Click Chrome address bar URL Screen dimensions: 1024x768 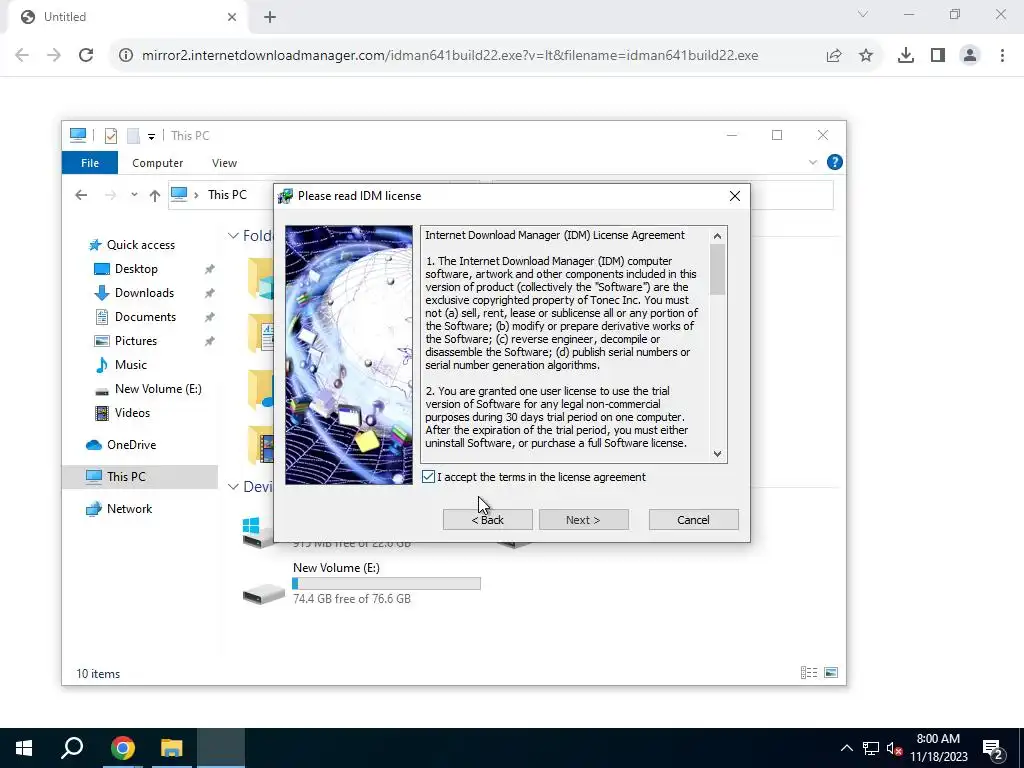point(450,56)
